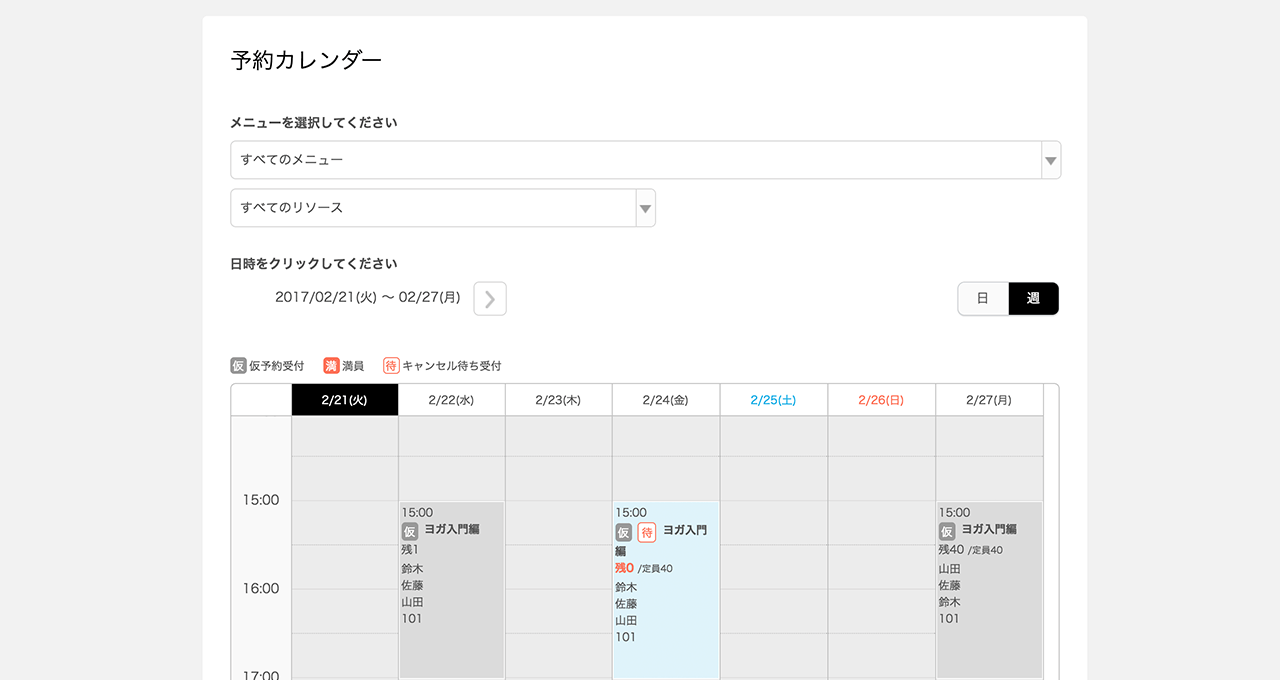
Task: Switch to day view with 日 toggle
Action: [x=983, y=299]
